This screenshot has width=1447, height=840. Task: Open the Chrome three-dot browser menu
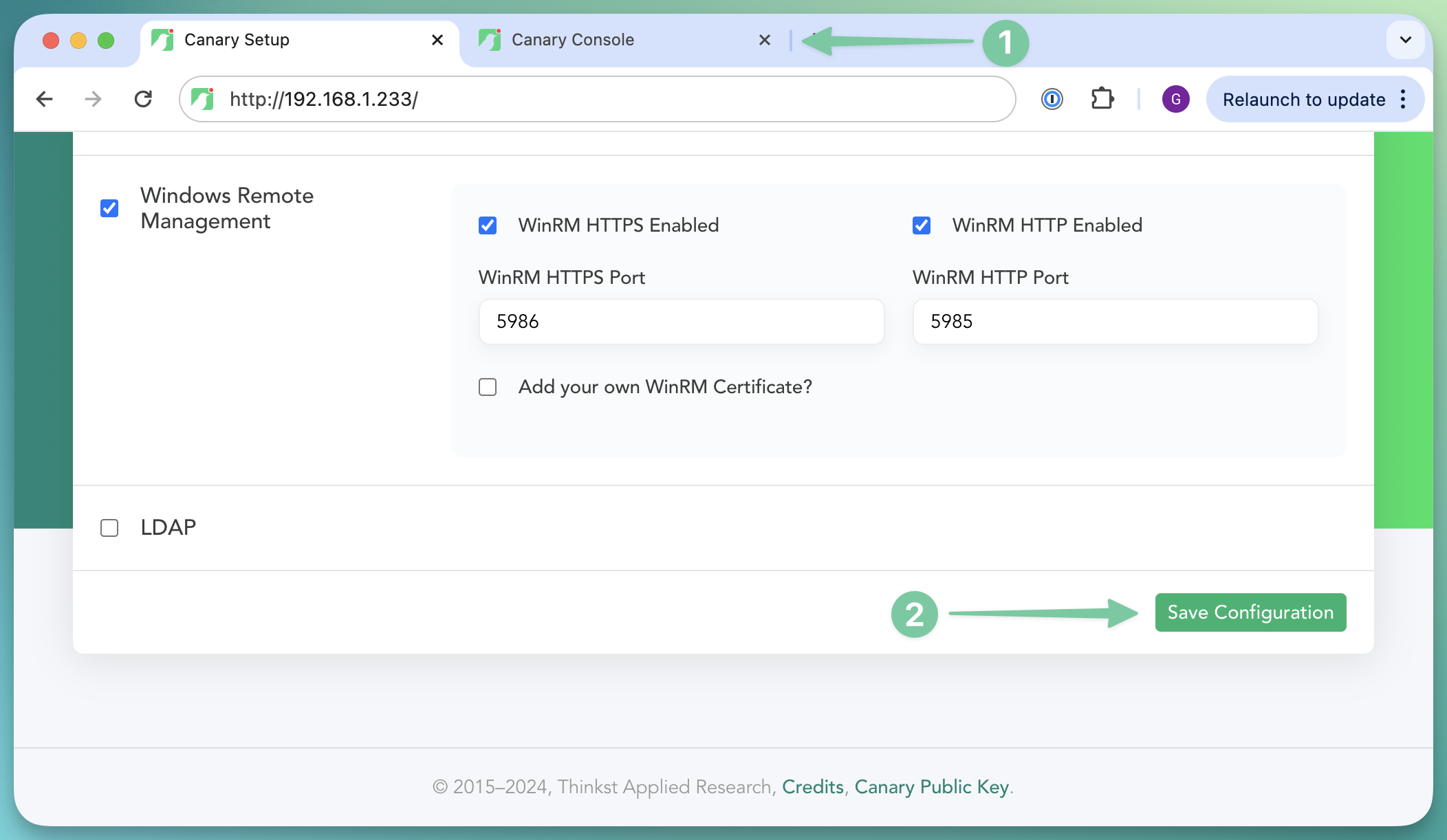pyautogui.click(x=1404, y=99)
